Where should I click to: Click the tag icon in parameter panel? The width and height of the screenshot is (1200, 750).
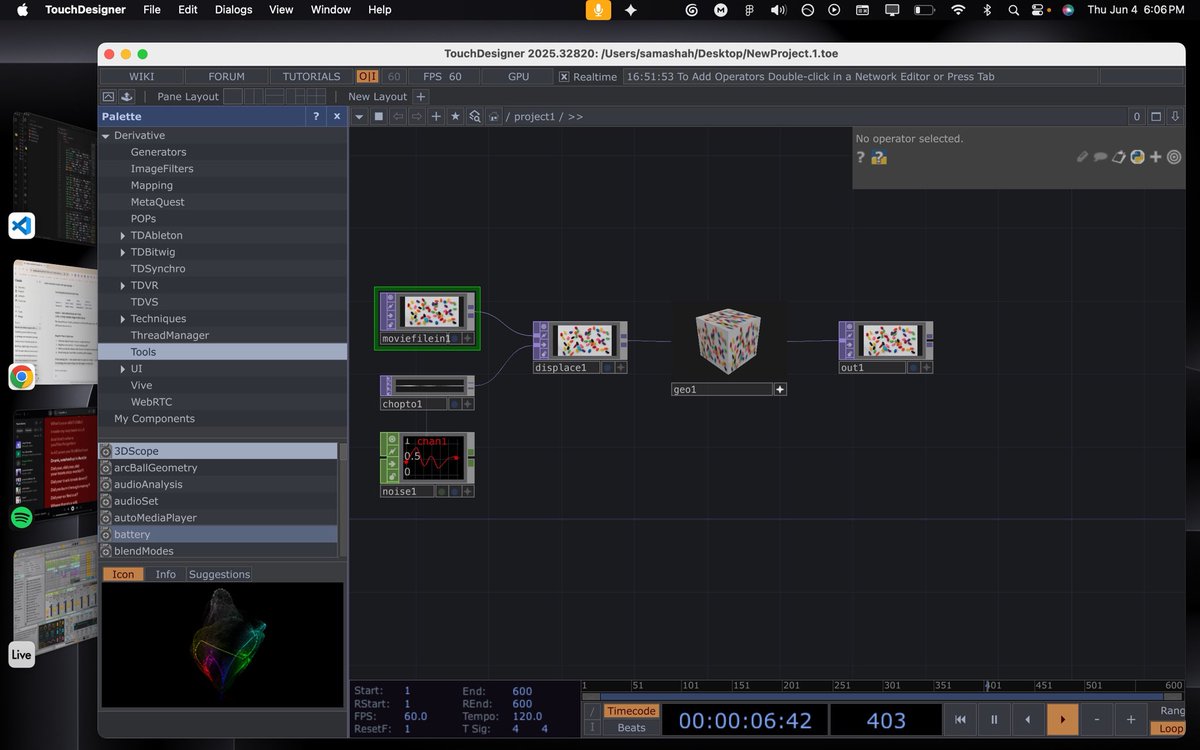point(1119,157)
